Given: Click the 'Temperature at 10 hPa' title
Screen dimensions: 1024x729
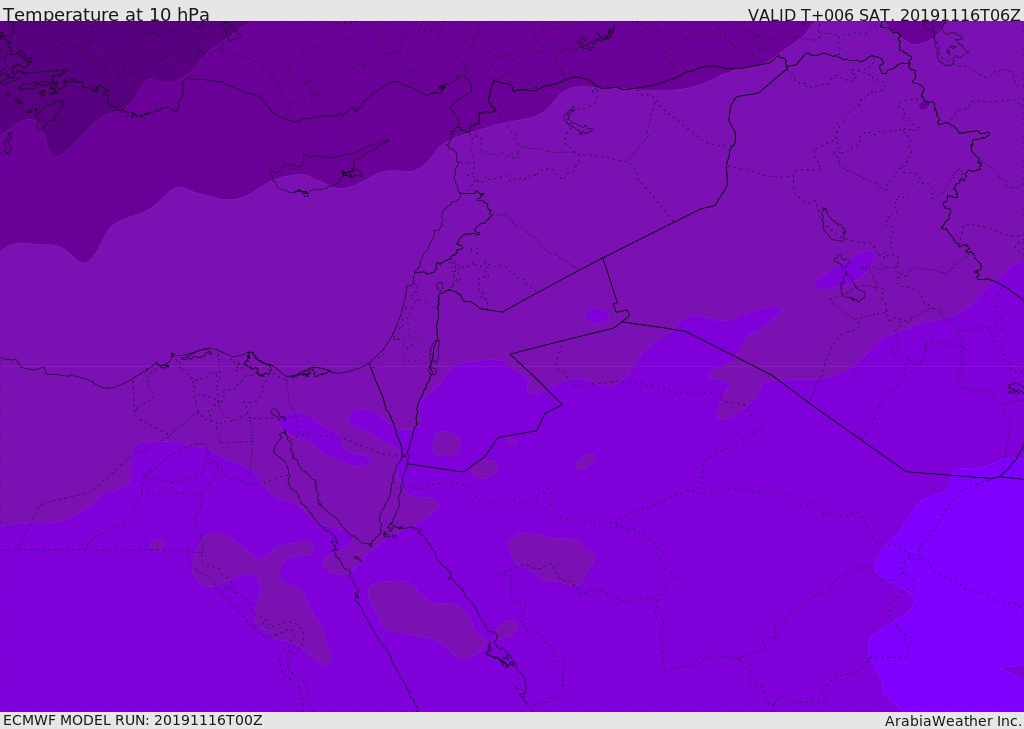Looking at the screenshot, I should point(106,14).
